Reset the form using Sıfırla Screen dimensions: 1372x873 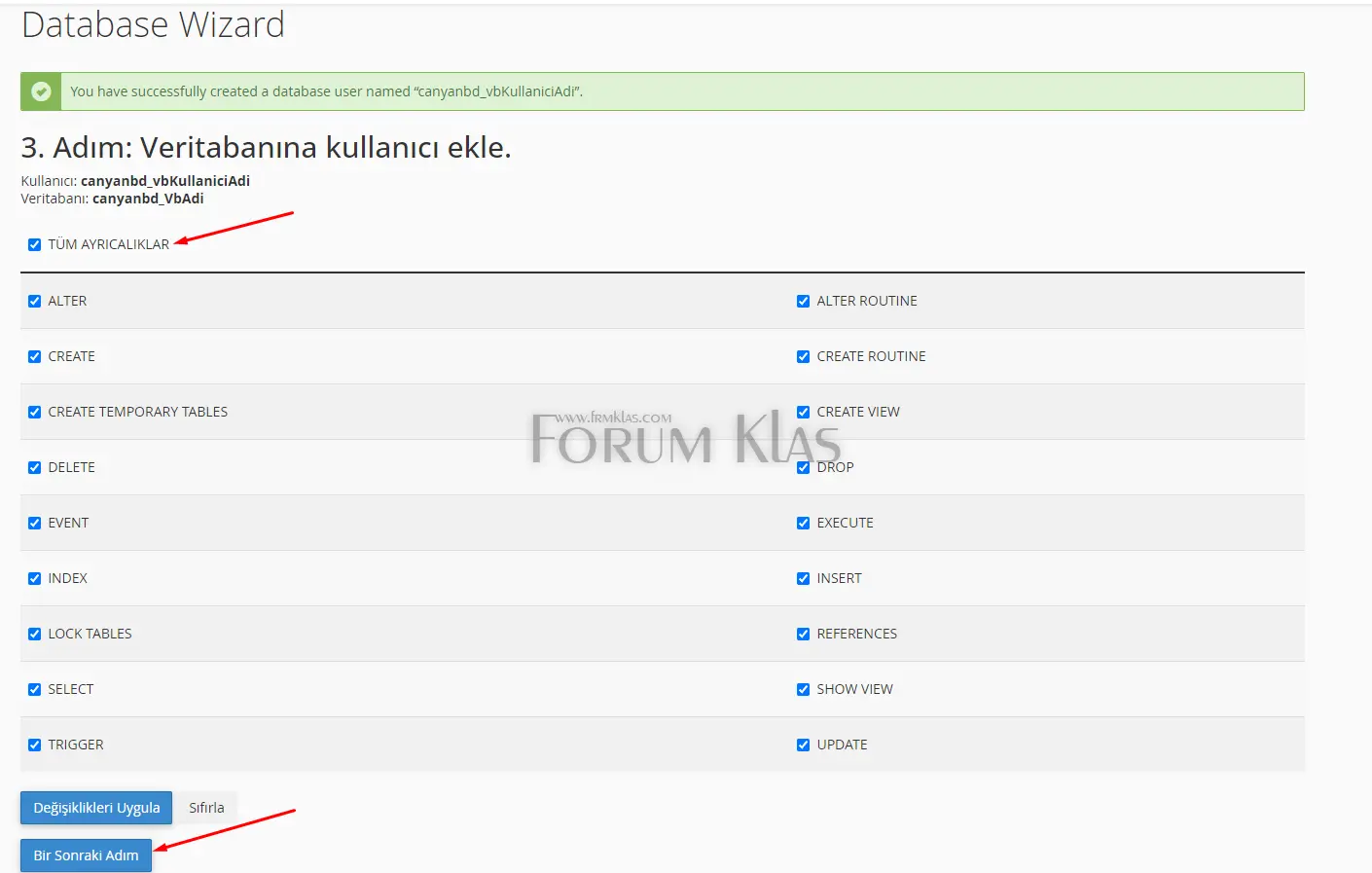pos(205,807)
